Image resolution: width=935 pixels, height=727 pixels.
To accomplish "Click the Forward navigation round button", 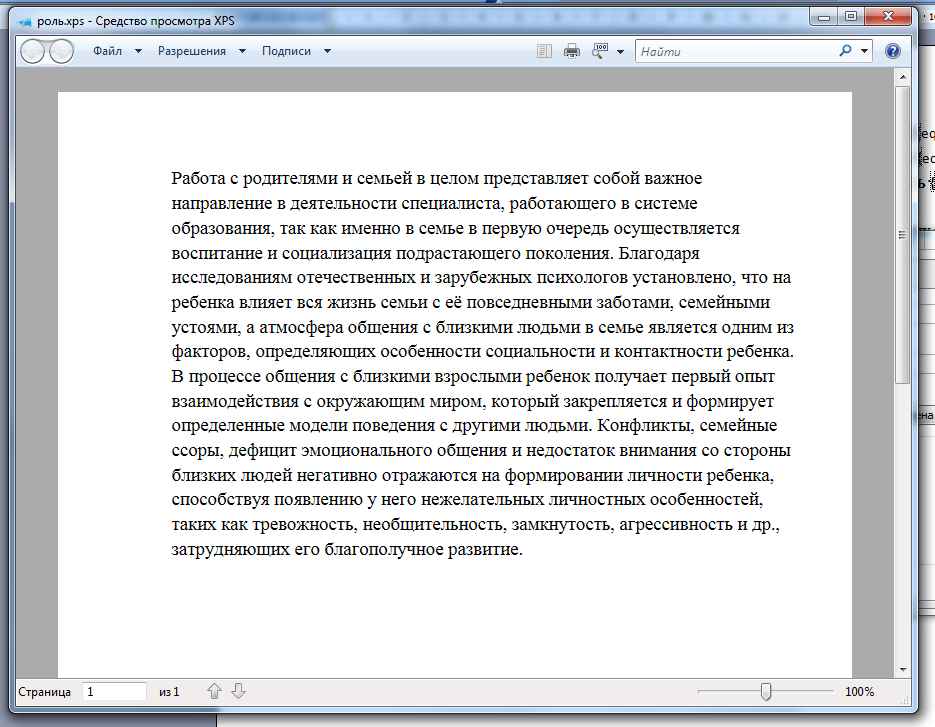I will tap(61, 51).
